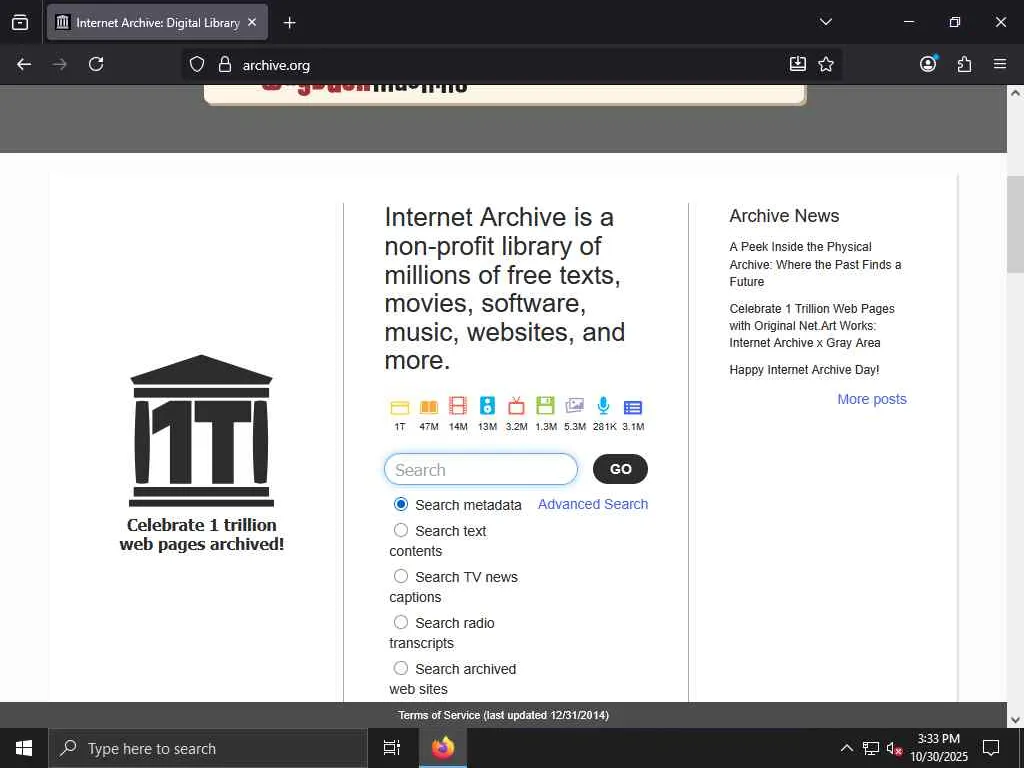Screen dimensions: 1024x768
Task: Open Task View on the taskbar
Action: [x=392, y=748]
